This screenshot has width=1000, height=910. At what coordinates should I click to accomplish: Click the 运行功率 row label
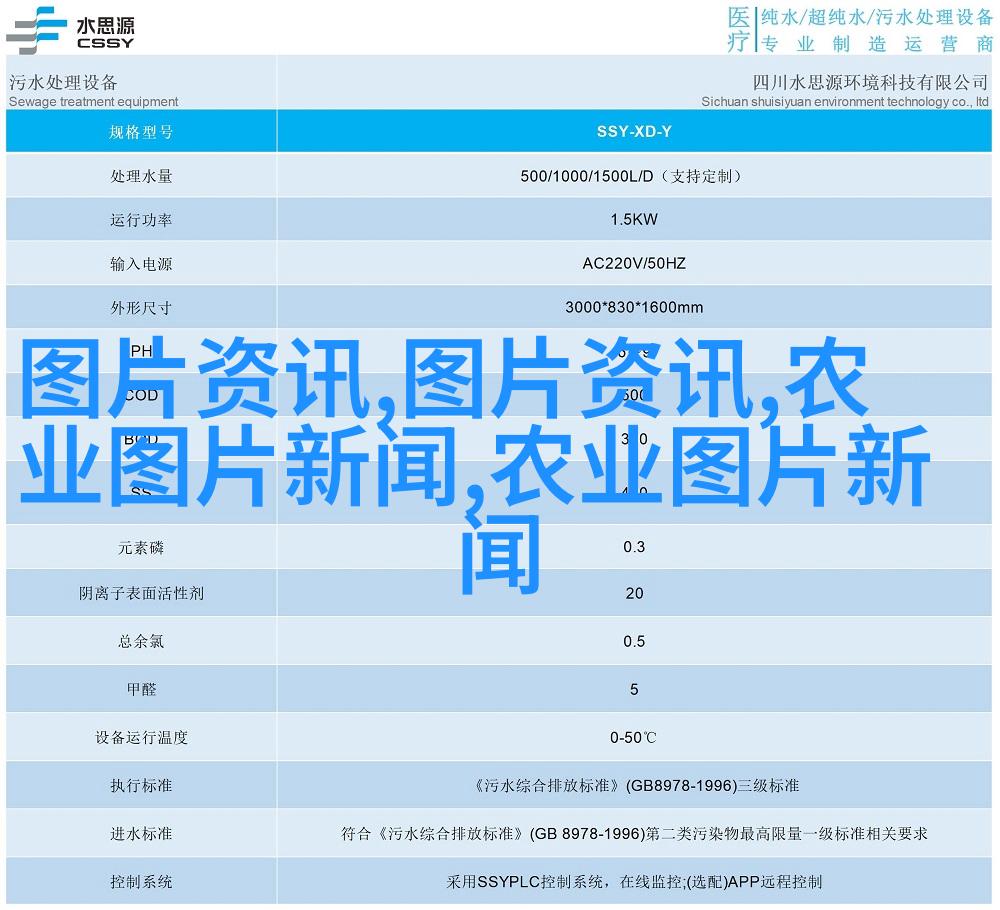(141, 220)
